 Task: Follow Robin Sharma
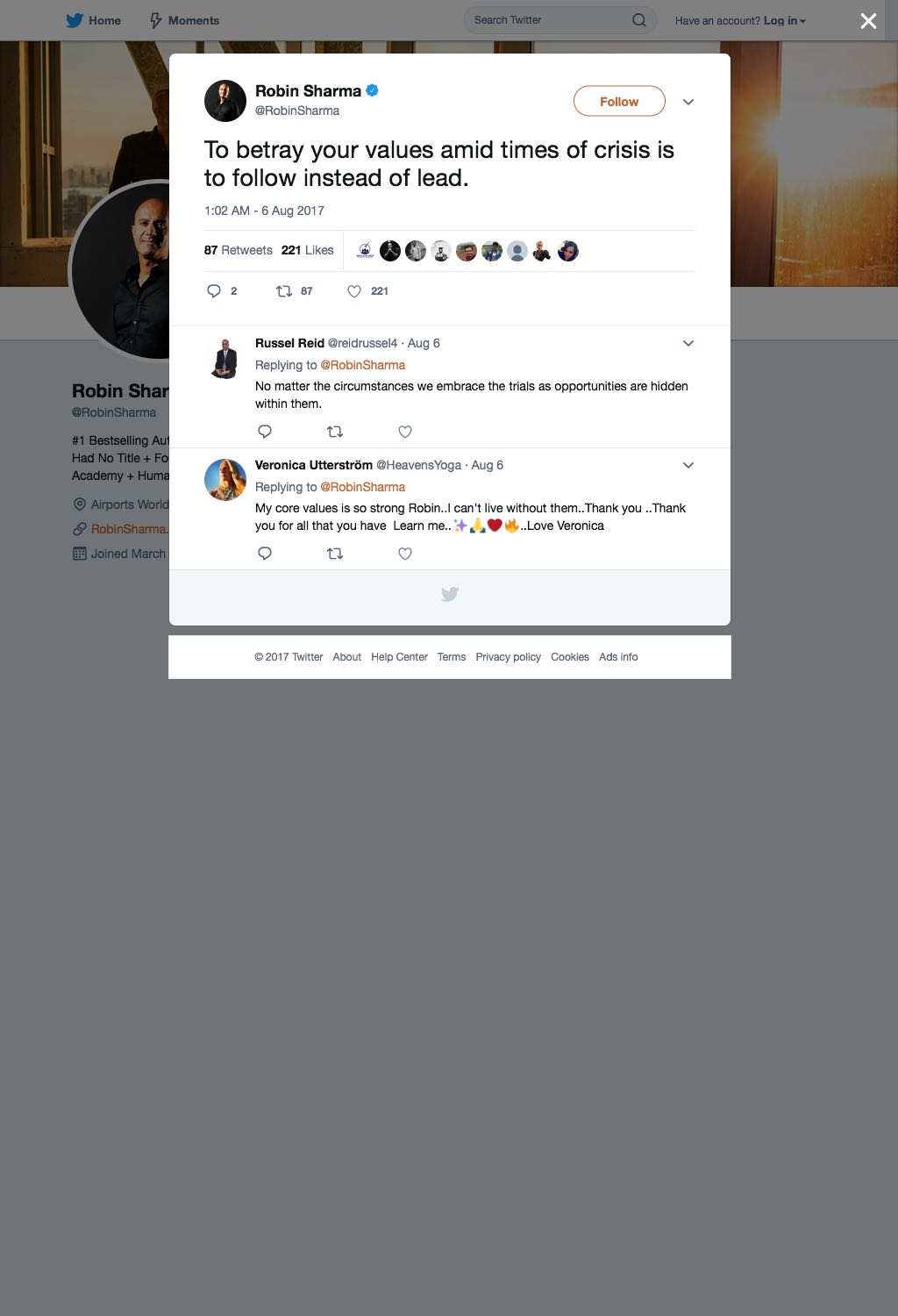[619, 102]
